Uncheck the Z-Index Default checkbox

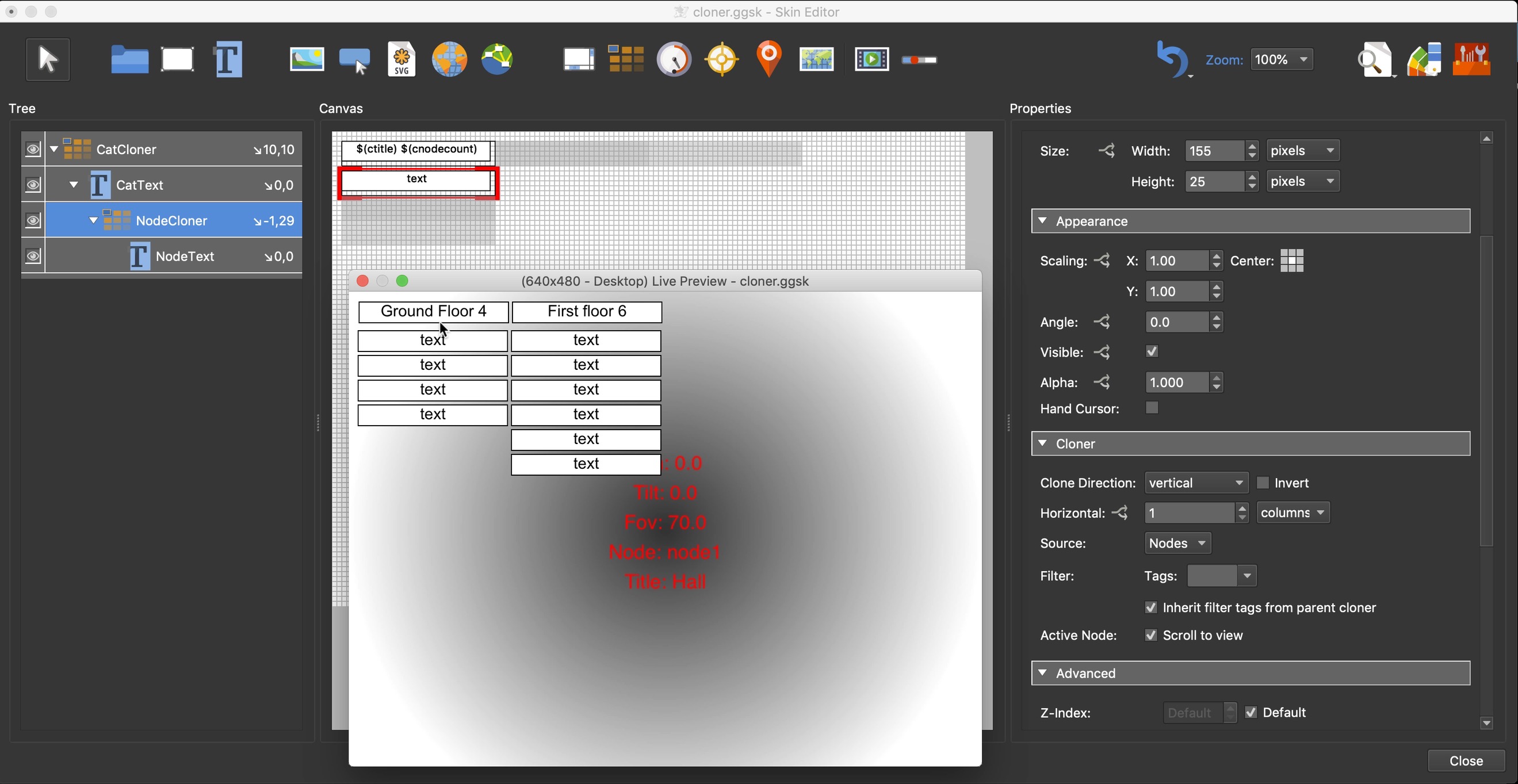coord(1251,712)
